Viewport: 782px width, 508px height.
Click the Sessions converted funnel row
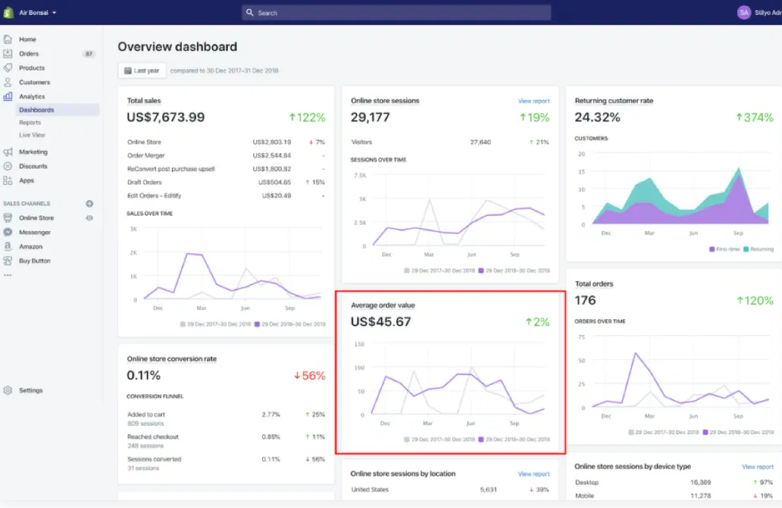(x=226, y=464)
